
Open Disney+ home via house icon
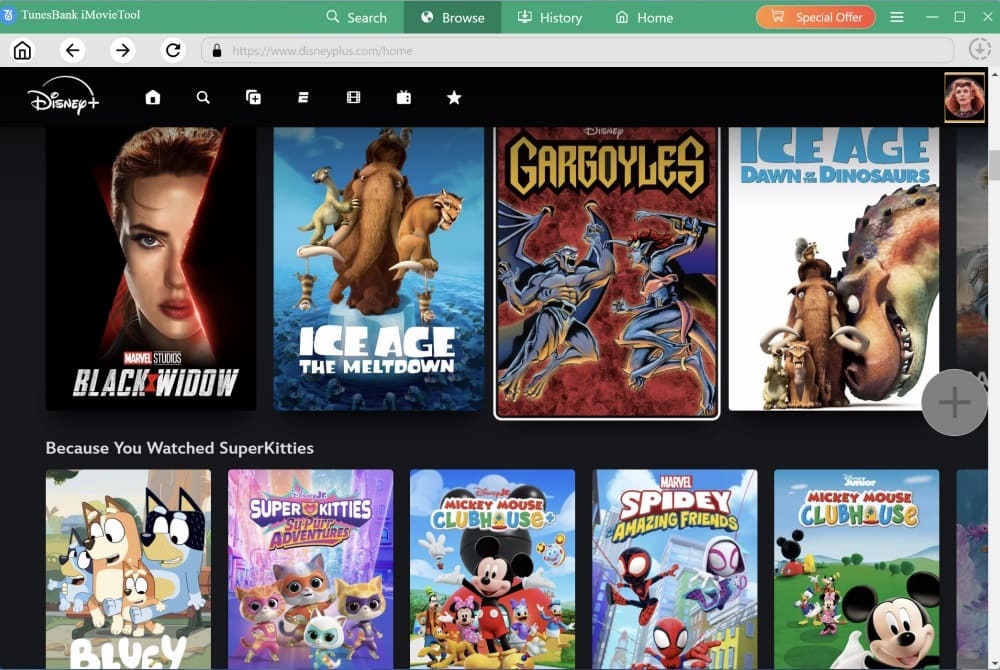click(x=152, y=97)
